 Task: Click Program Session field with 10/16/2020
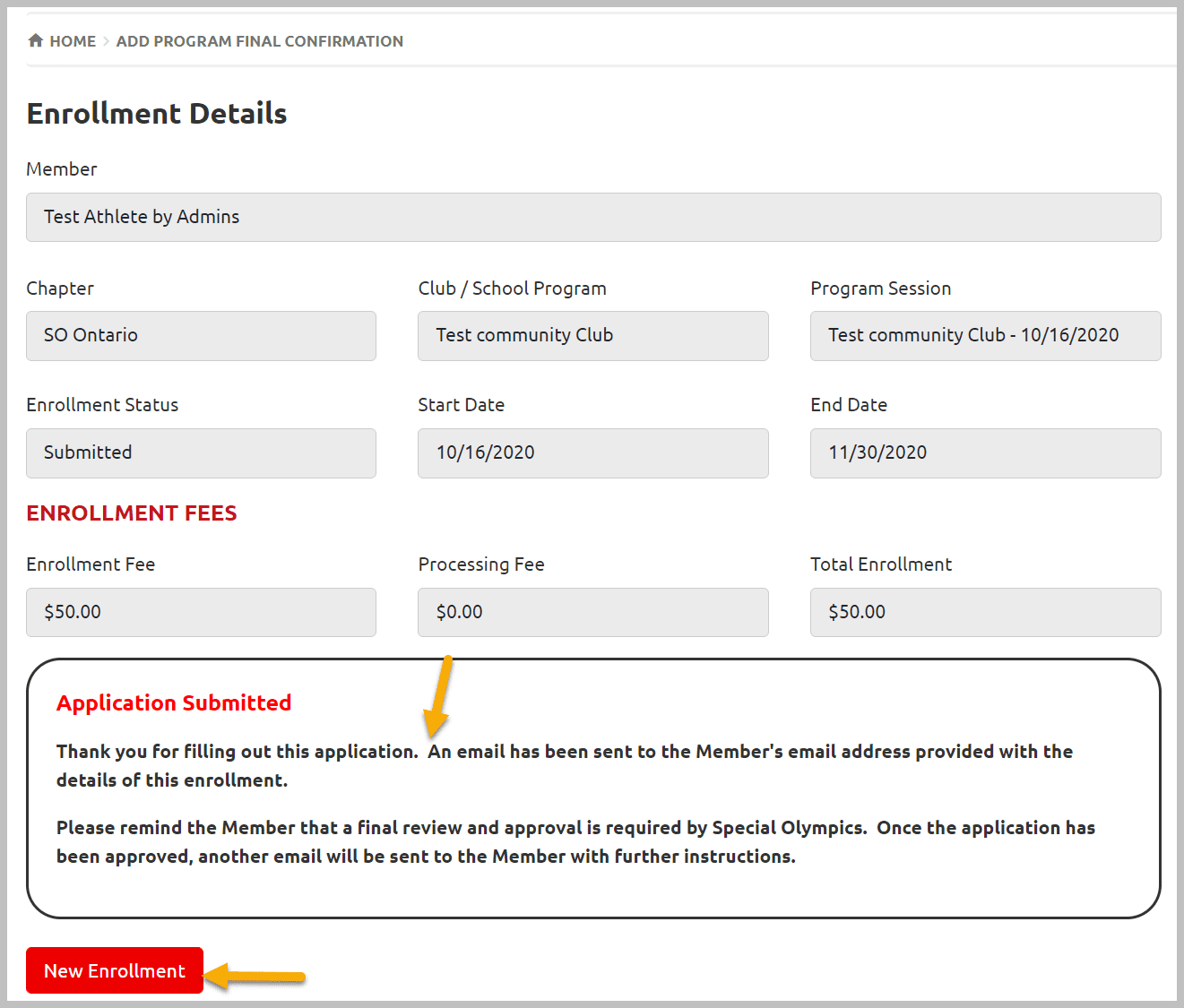[986, 336]
